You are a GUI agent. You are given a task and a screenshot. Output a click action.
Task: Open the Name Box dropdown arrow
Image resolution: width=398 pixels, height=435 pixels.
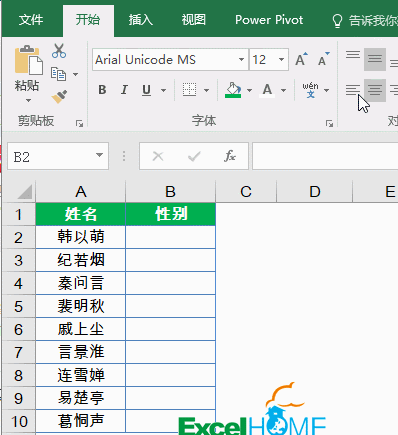pos(99,155)
